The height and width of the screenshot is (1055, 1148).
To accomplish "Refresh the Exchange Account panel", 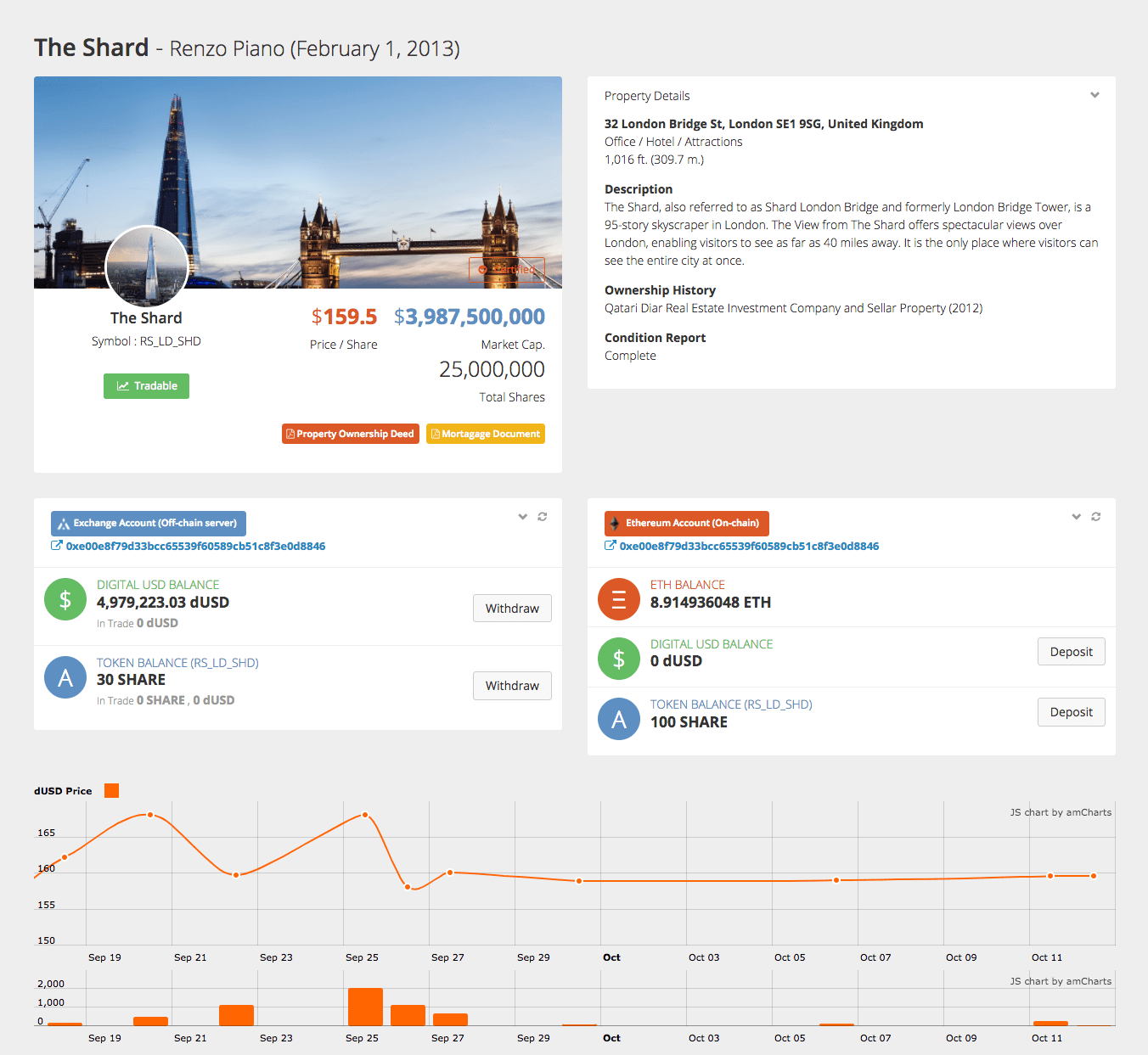I will pos(543,516).
